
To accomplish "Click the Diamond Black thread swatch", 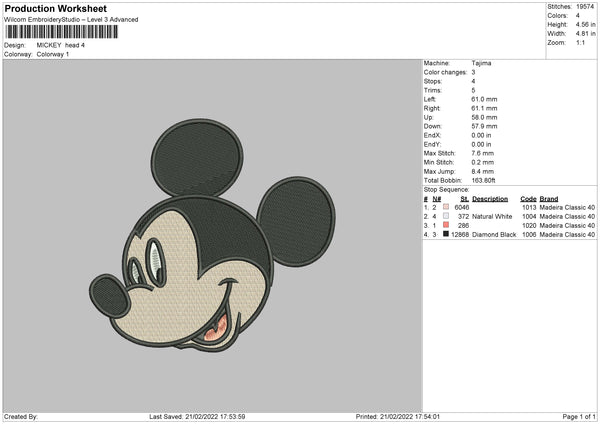I will (x=446, y=234).
